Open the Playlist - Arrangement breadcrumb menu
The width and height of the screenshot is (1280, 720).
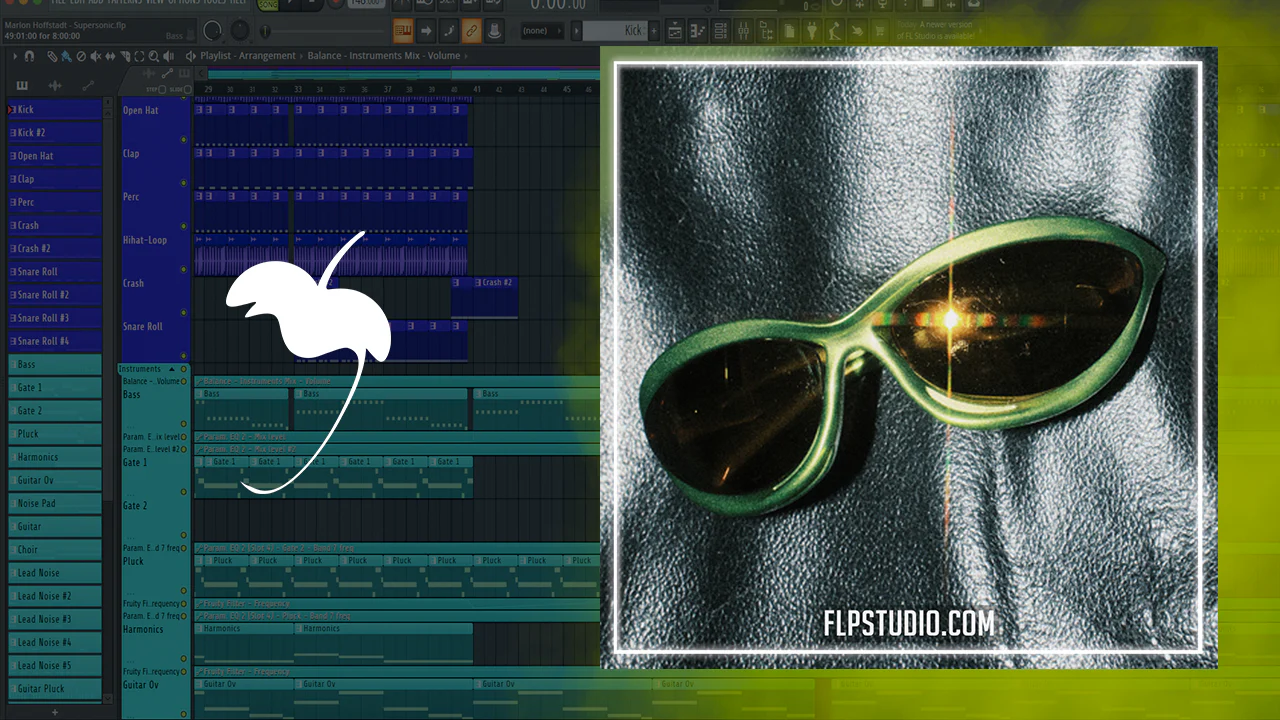point(247,56)
